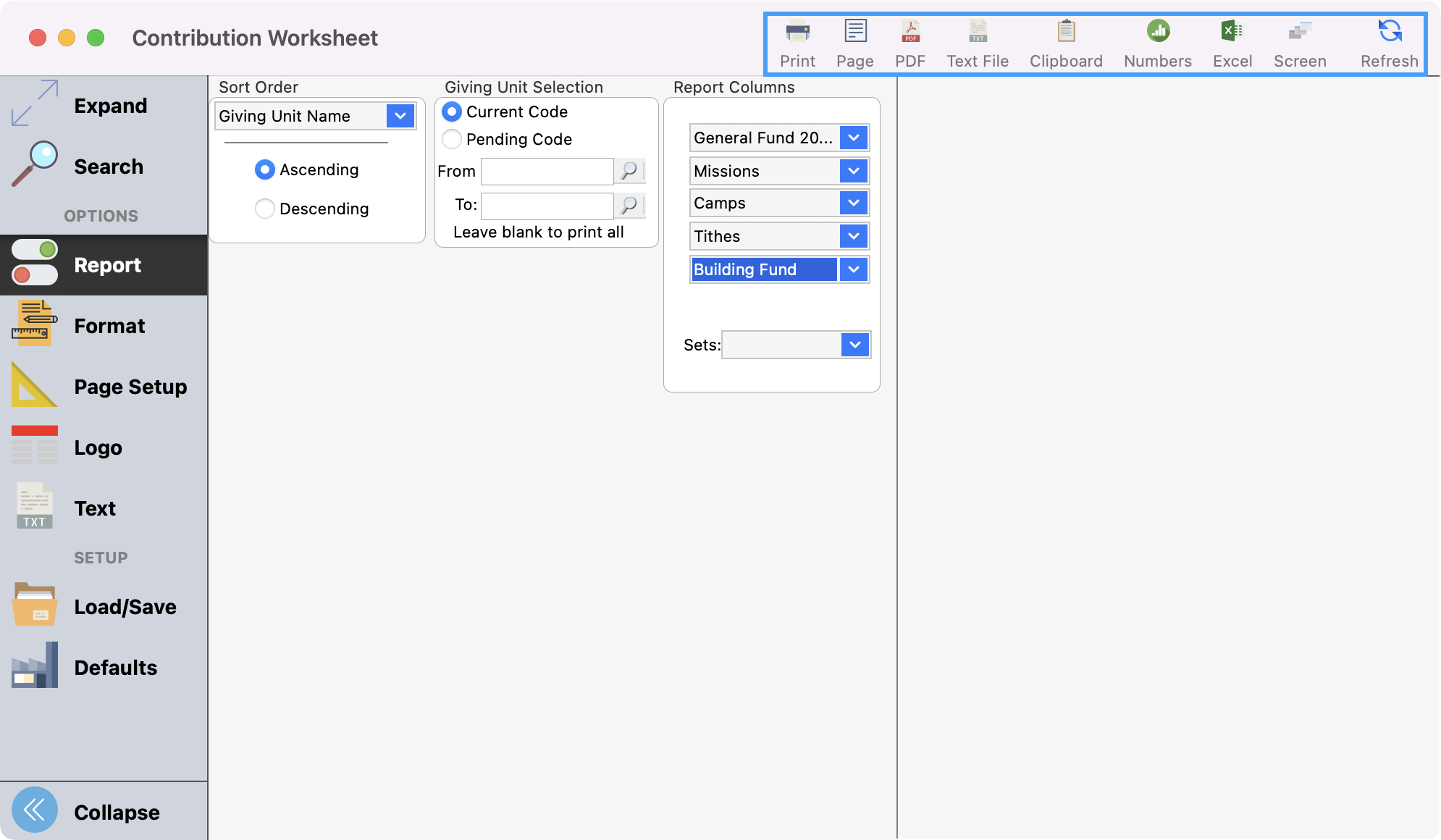
Task: Select the Pending Code option
Action: [452, 139]
